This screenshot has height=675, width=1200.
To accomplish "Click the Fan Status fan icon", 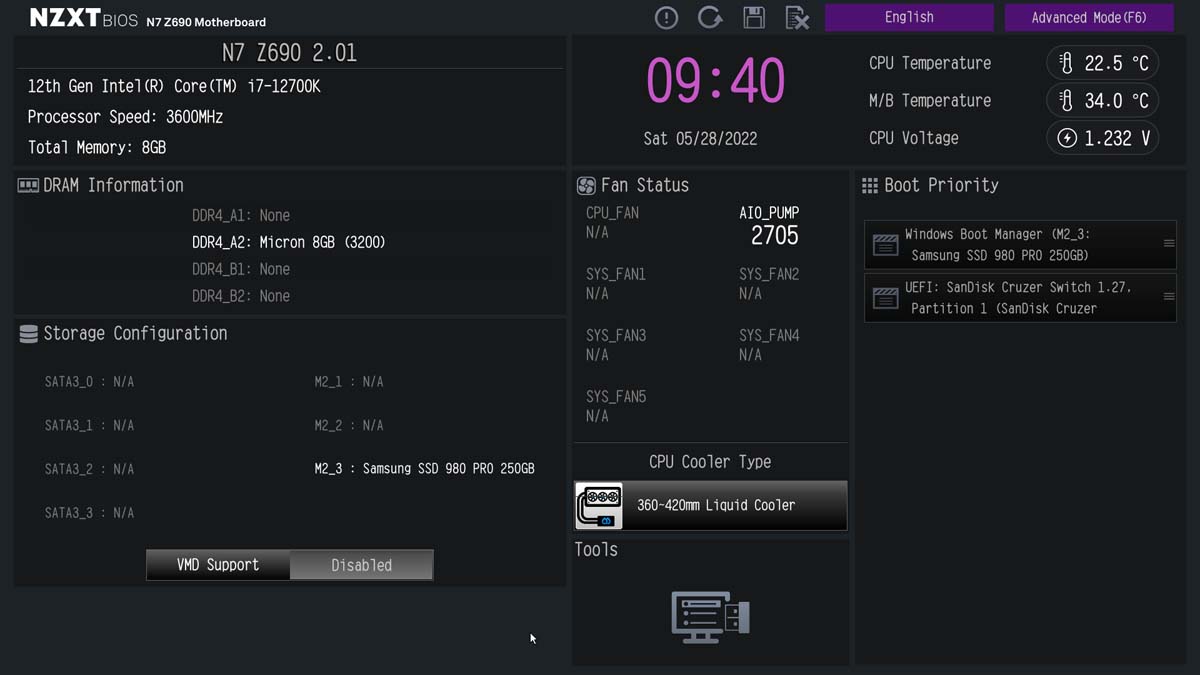I will (x=586, y=185).
